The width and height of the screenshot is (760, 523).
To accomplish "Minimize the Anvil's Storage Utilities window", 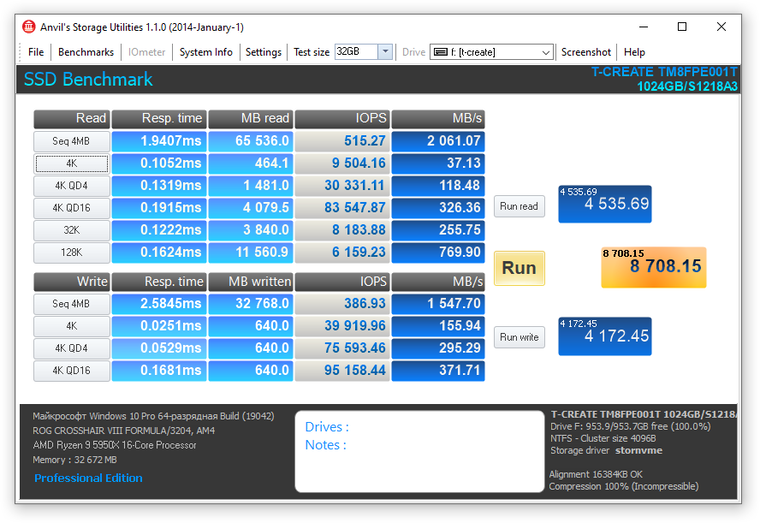I will (x=643, y=27).
